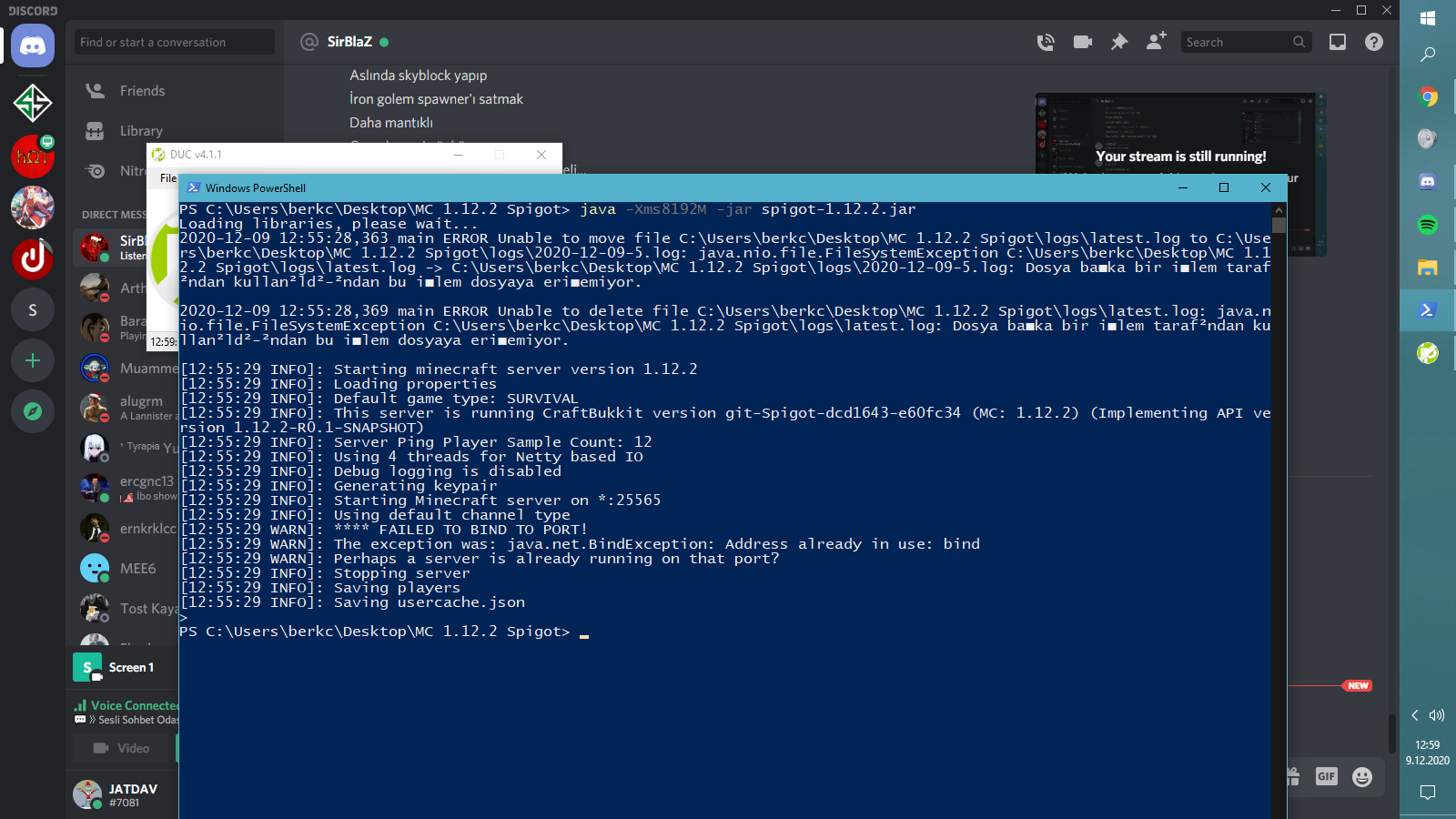Click the 'Your stream is still running!' notice
Viewport: 1456px width, 819px height.
pos(1181,157)
